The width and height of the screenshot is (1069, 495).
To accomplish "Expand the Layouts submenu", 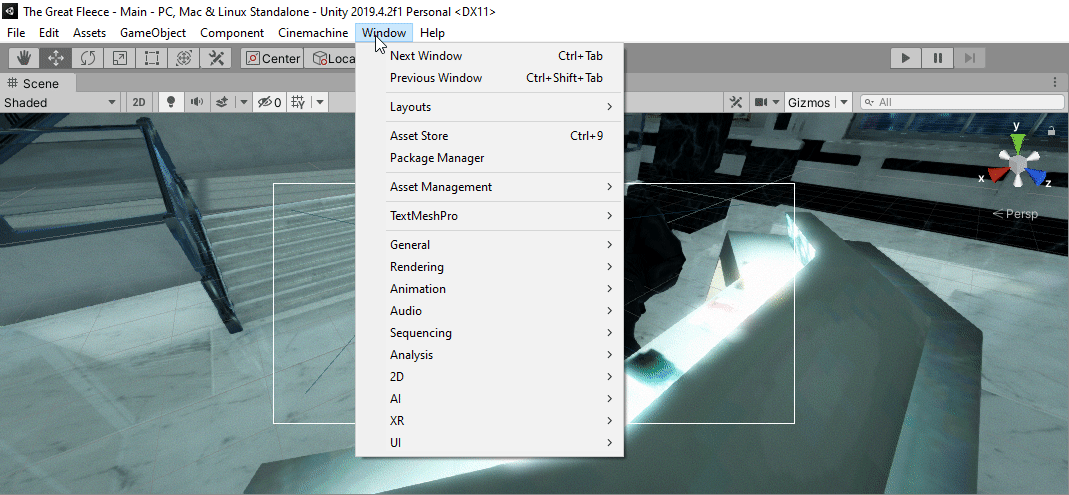I will (x=490, y=107).
